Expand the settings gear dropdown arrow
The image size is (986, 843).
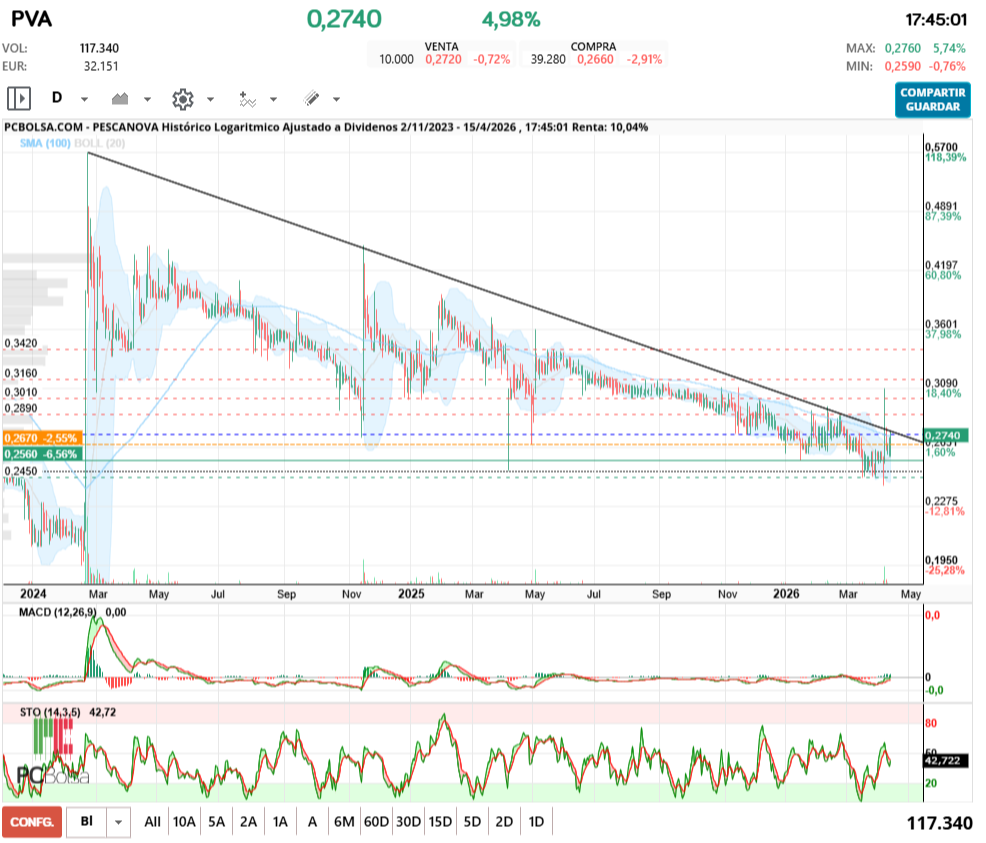click(210, 99)
